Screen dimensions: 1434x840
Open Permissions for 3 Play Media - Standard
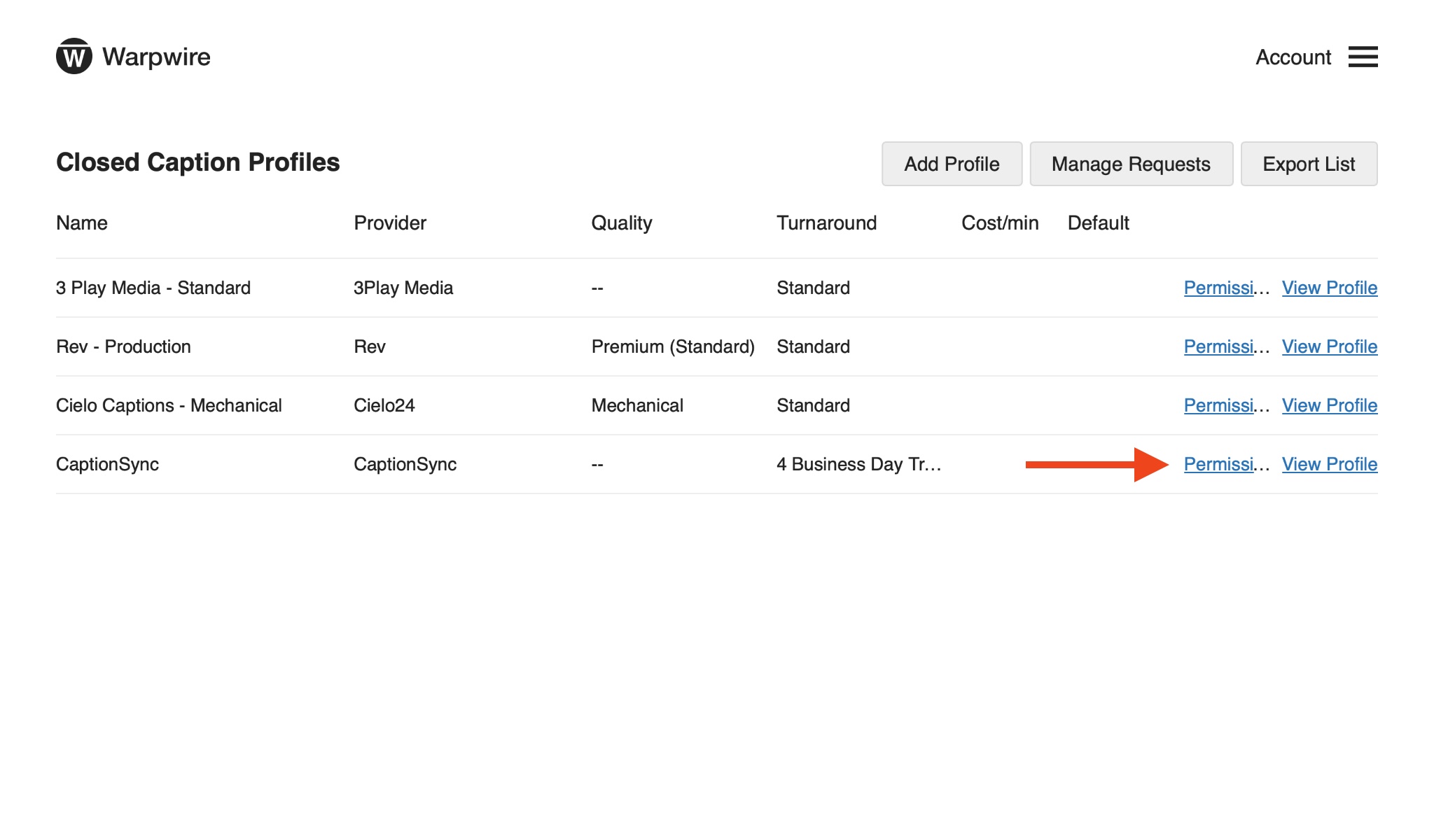pyautogui.click(x=1225, y=288)
